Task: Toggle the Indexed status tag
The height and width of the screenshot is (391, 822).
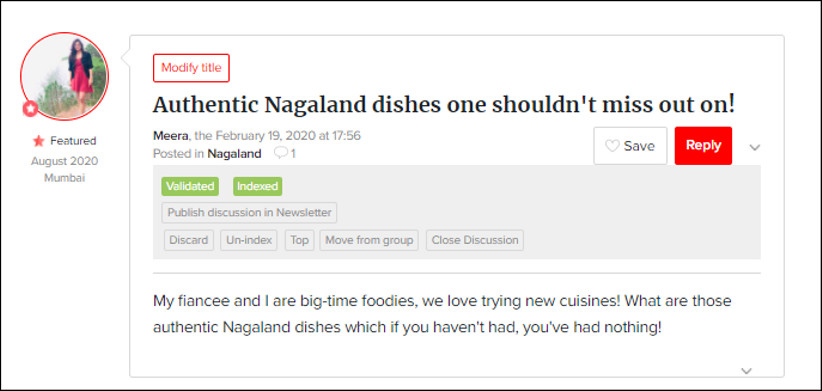Action: 257,187
